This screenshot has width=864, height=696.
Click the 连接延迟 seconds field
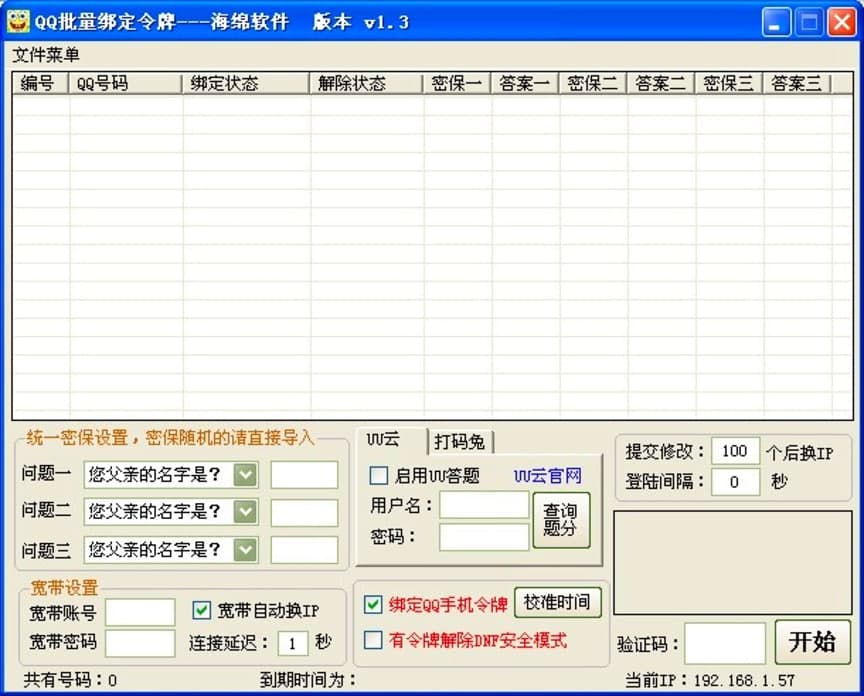click(291, 643)
